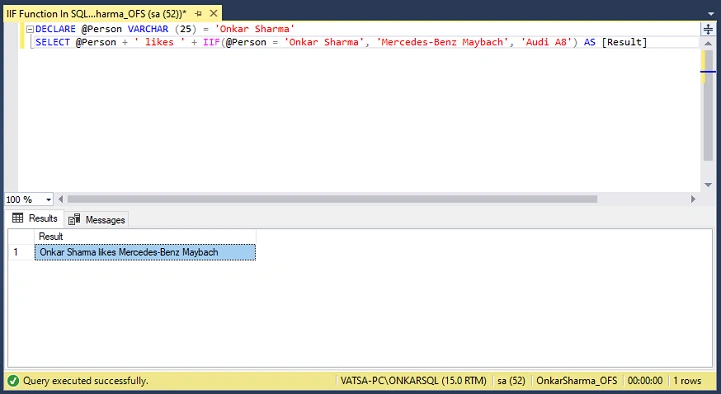Image resolution: width=721 pixels, height=394 pixels.
Task: Click the vertical scrollbar up arrow
Action: [x=708, y=43]
